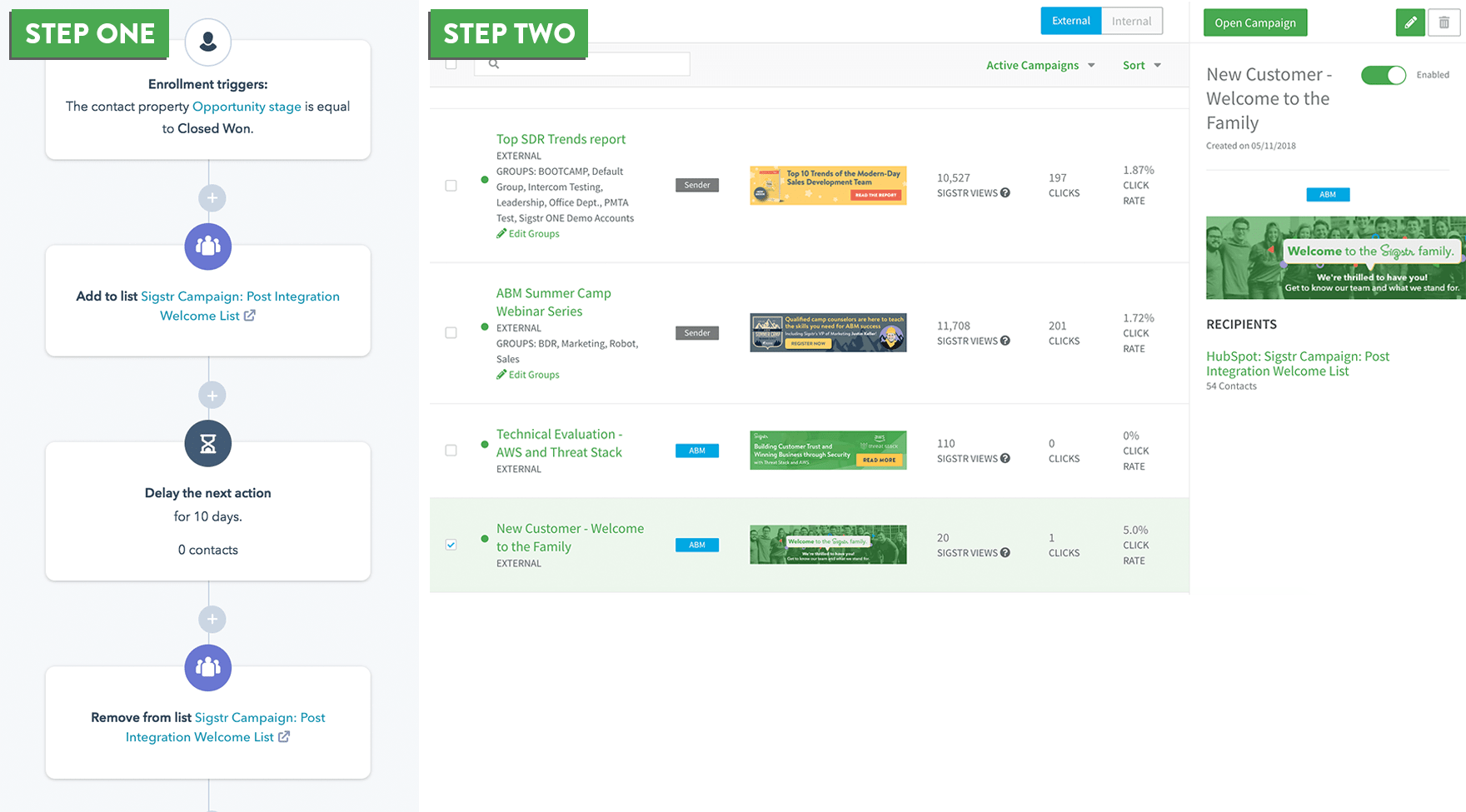
Task: Add action with plus below delay step
Action: click(x=212, y=620)
